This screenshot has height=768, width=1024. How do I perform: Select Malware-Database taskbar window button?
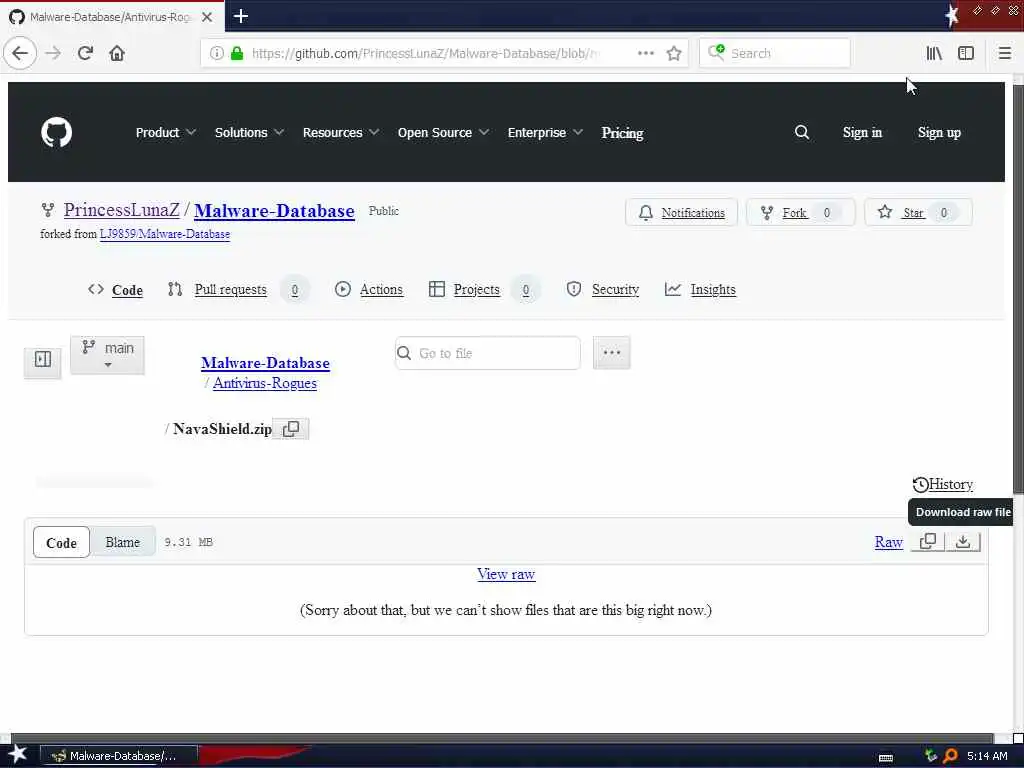(119, 756)
